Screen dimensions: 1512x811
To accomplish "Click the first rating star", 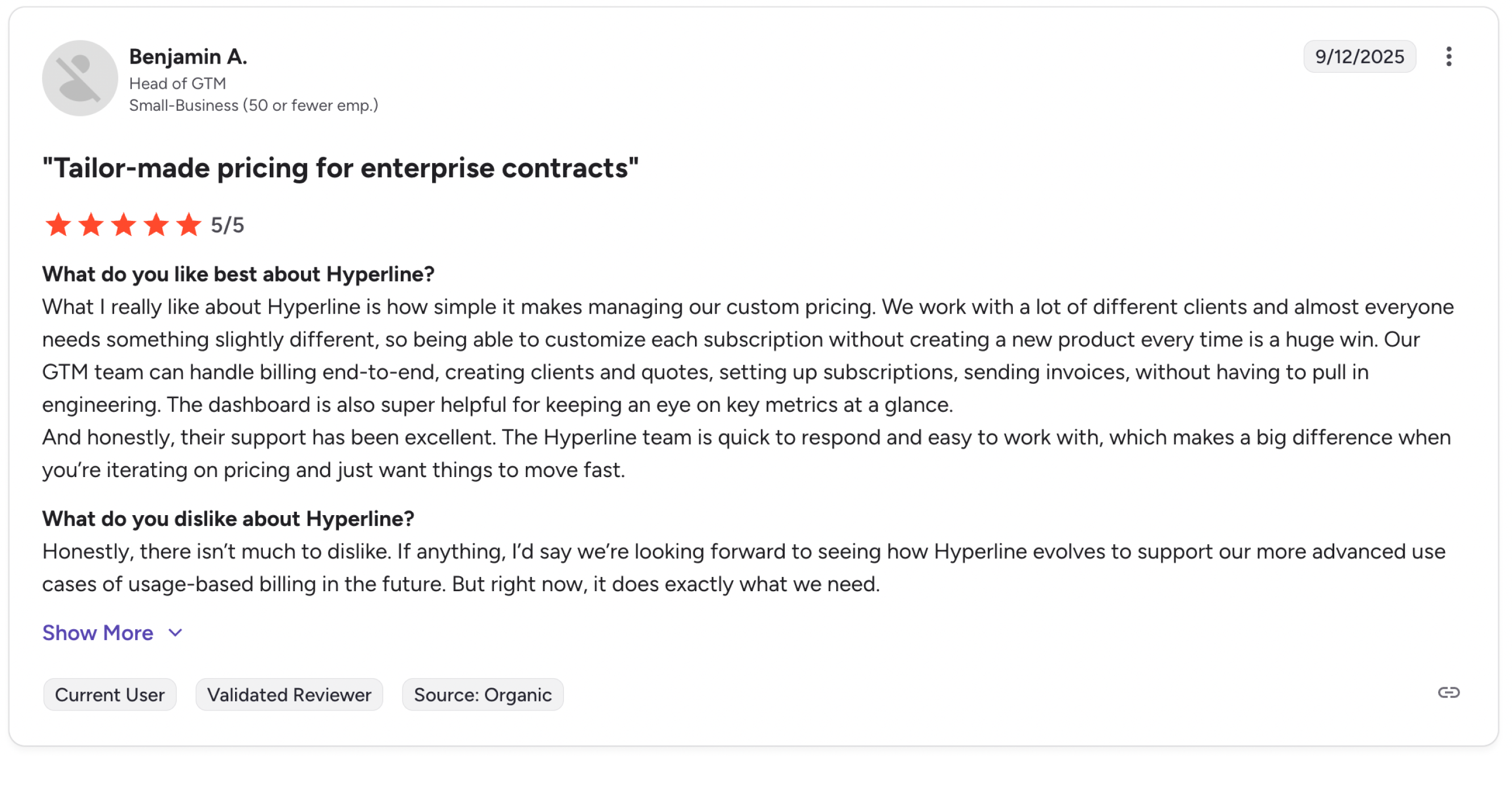I will pyautogui.click(x=58, y=225).
